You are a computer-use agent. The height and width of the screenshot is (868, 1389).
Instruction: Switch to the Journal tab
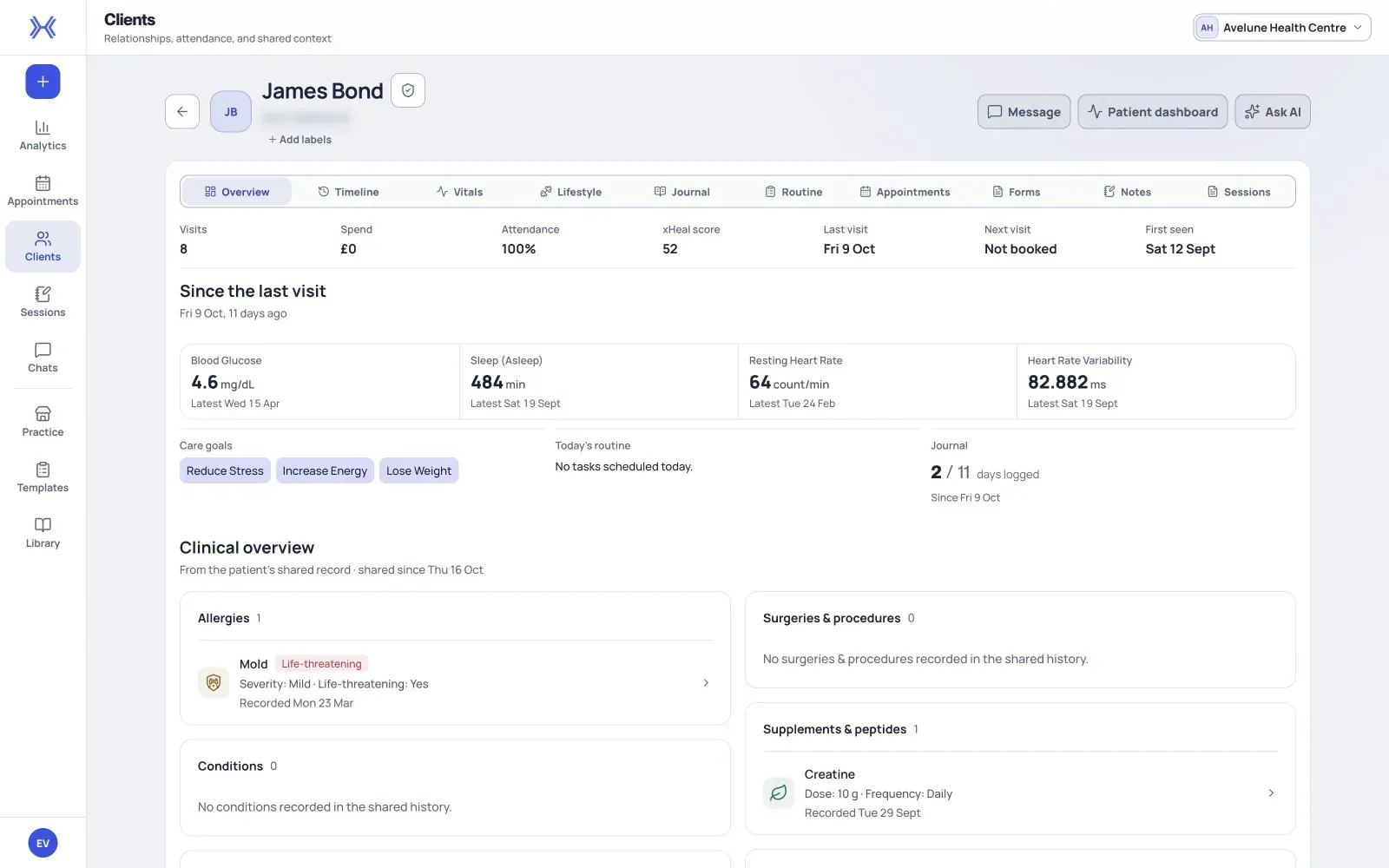point(681,192)
